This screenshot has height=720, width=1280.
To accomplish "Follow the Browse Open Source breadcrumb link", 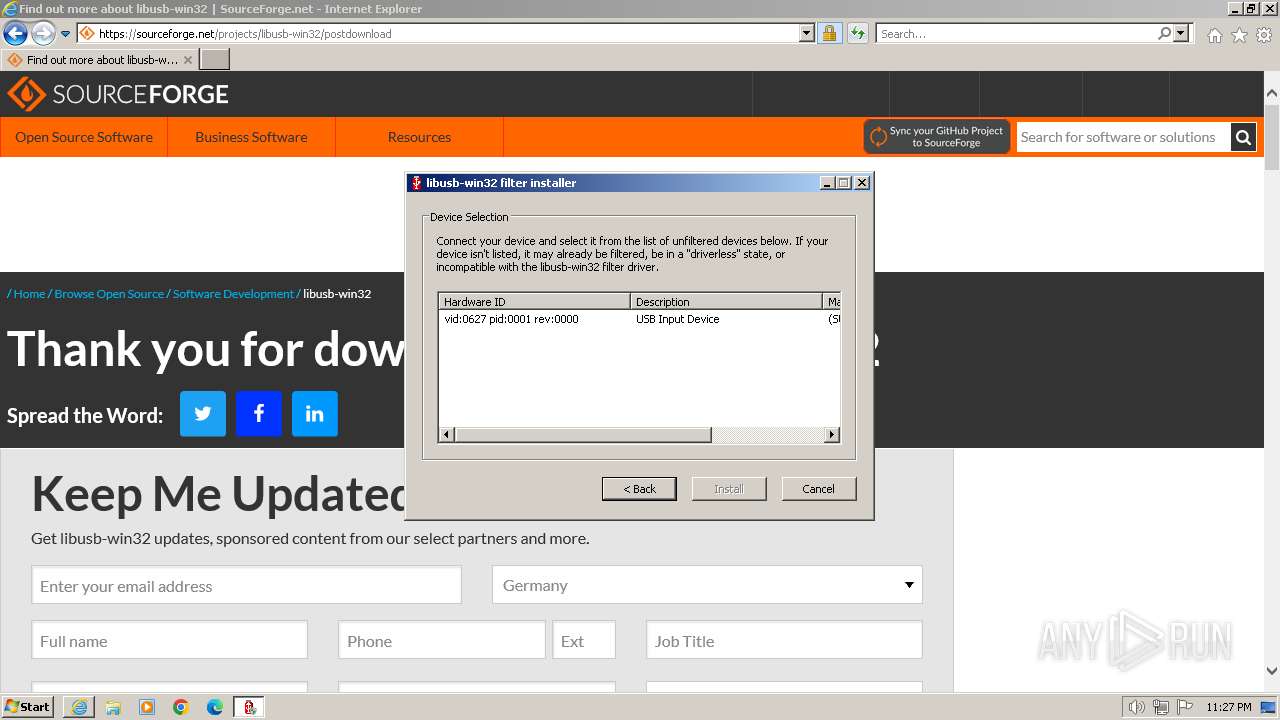I will pos(109,294).
